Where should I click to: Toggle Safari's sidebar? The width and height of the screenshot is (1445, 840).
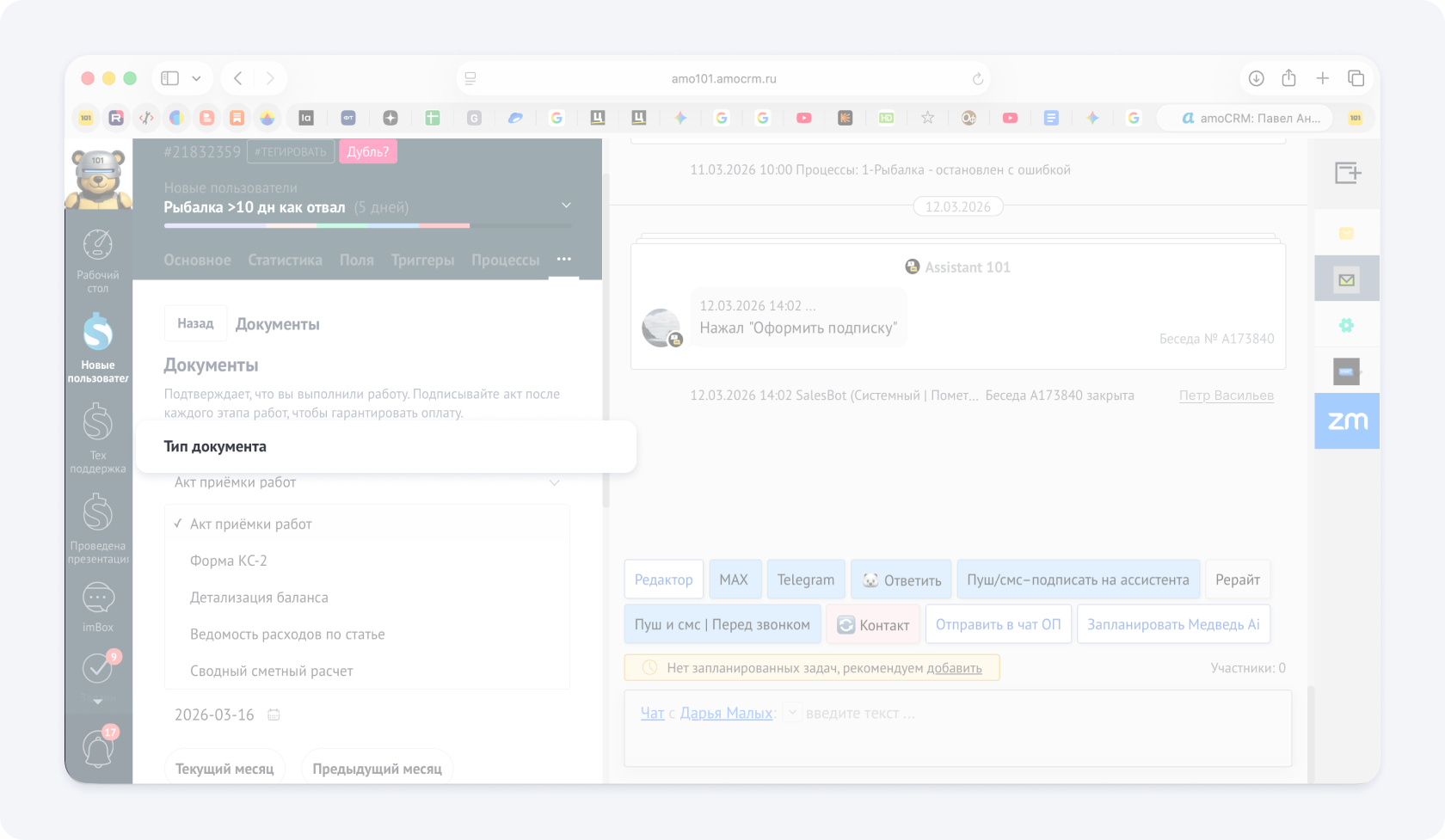(x=169, y=78)
